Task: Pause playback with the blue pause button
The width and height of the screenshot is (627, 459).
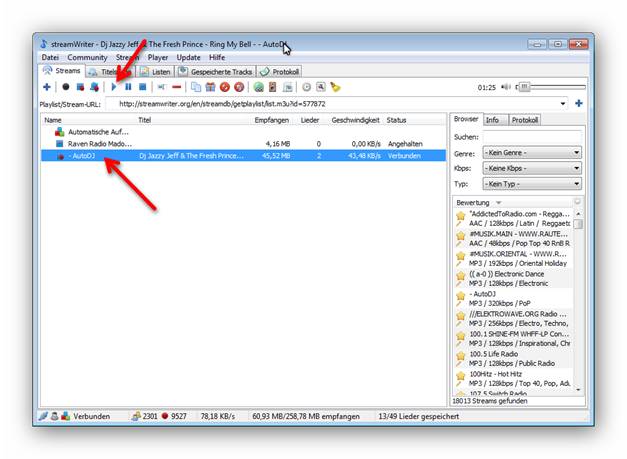Action: (x=128, y=87)
